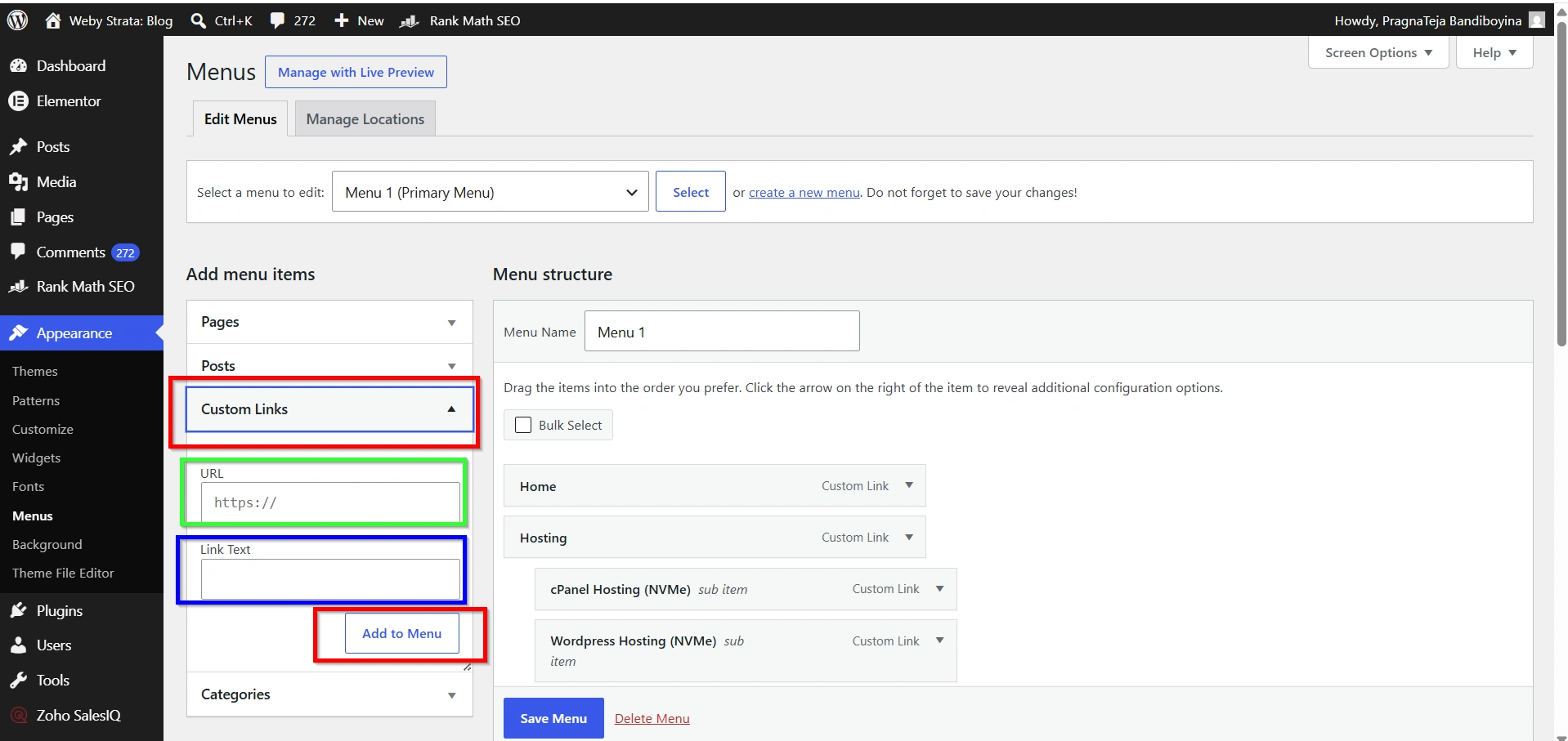The height and width of the screenshot is (741, 1568).
Task: Focus the Link Text input field
Action: [330, 579]
